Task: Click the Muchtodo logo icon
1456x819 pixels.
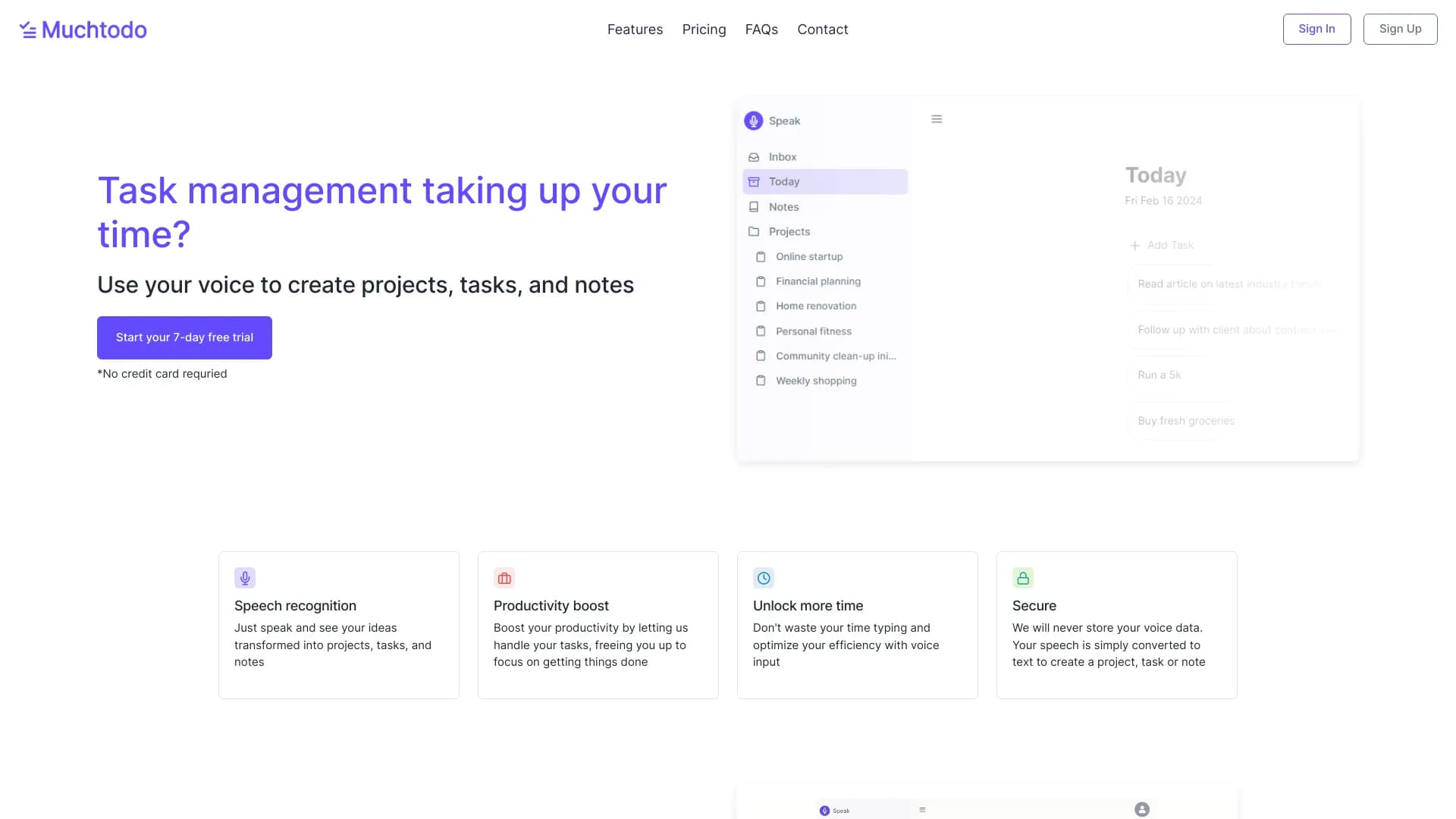Action: [28, 30]
